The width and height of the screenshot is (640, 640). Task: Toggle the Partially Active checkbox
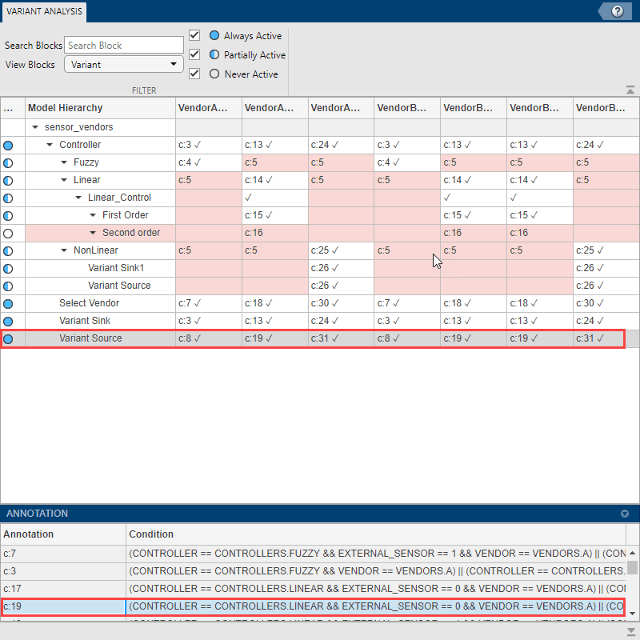194,54
